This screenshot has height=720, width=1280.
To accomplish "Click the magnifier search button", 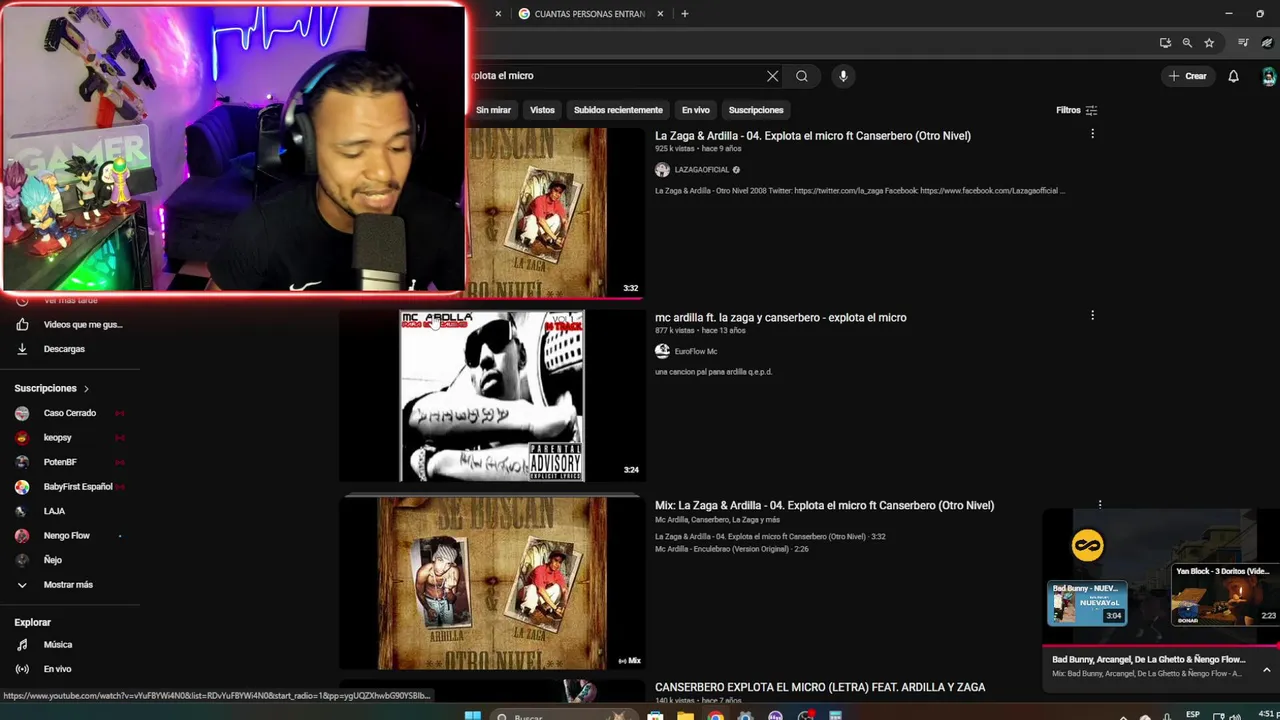I will pyautogui.click(x=802, y=76).
